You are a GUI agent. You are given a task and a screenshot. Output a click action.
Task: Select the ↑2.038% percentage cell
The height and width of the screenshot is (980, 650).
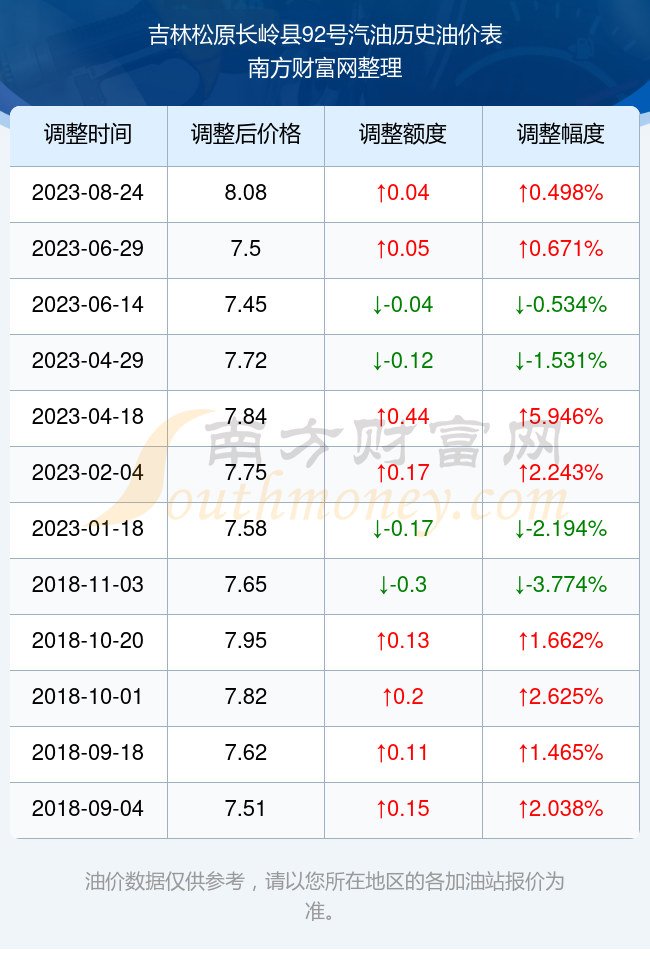[x=561, y=809]
